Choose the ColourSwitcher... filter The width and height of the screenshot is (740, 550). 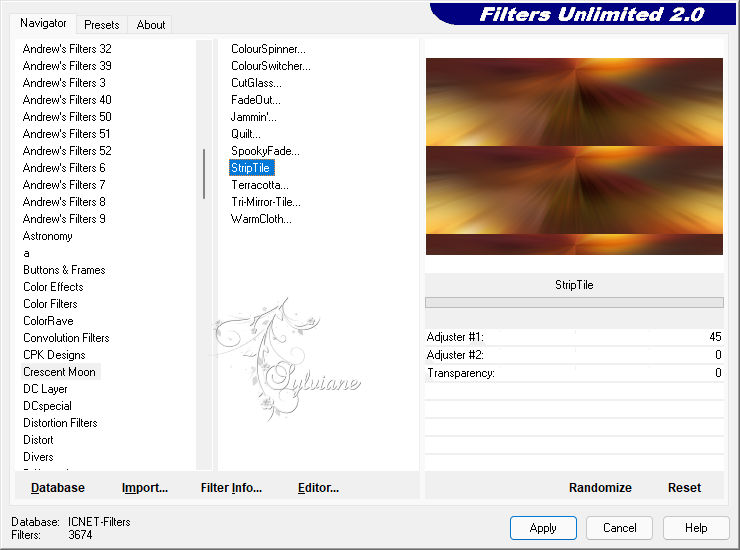[x=271, y=66]
